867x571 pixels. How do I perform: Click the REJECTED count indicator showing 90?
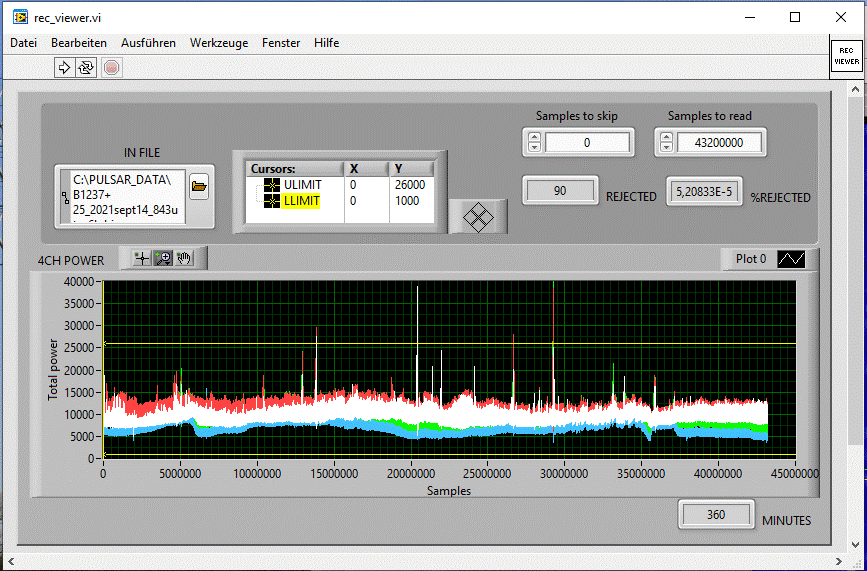[x=560, y=191]
